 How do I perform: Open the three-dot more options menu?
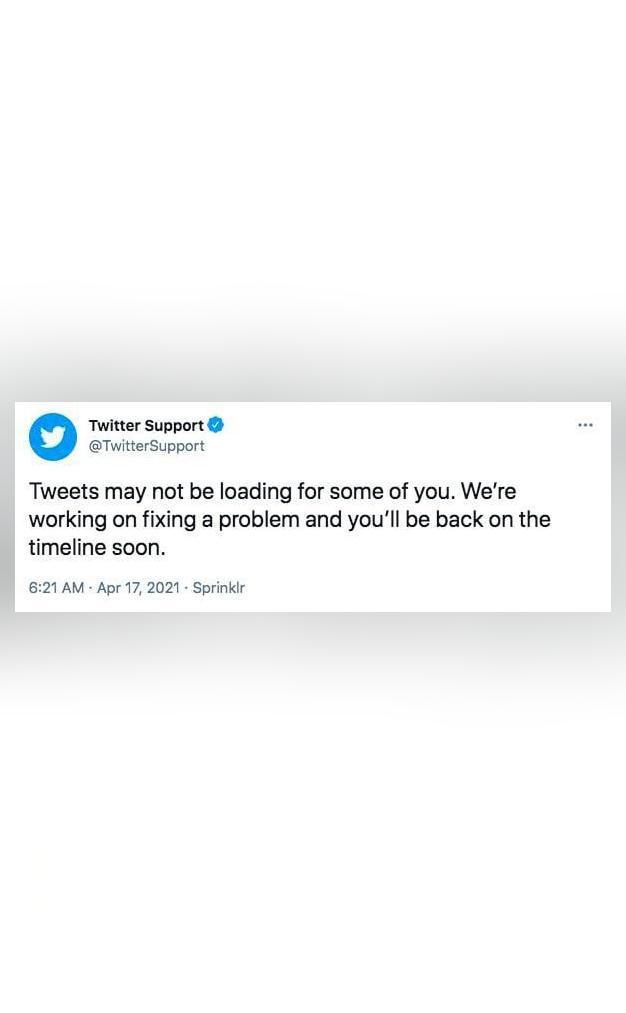pyautogui.click(x=586, y=425)
